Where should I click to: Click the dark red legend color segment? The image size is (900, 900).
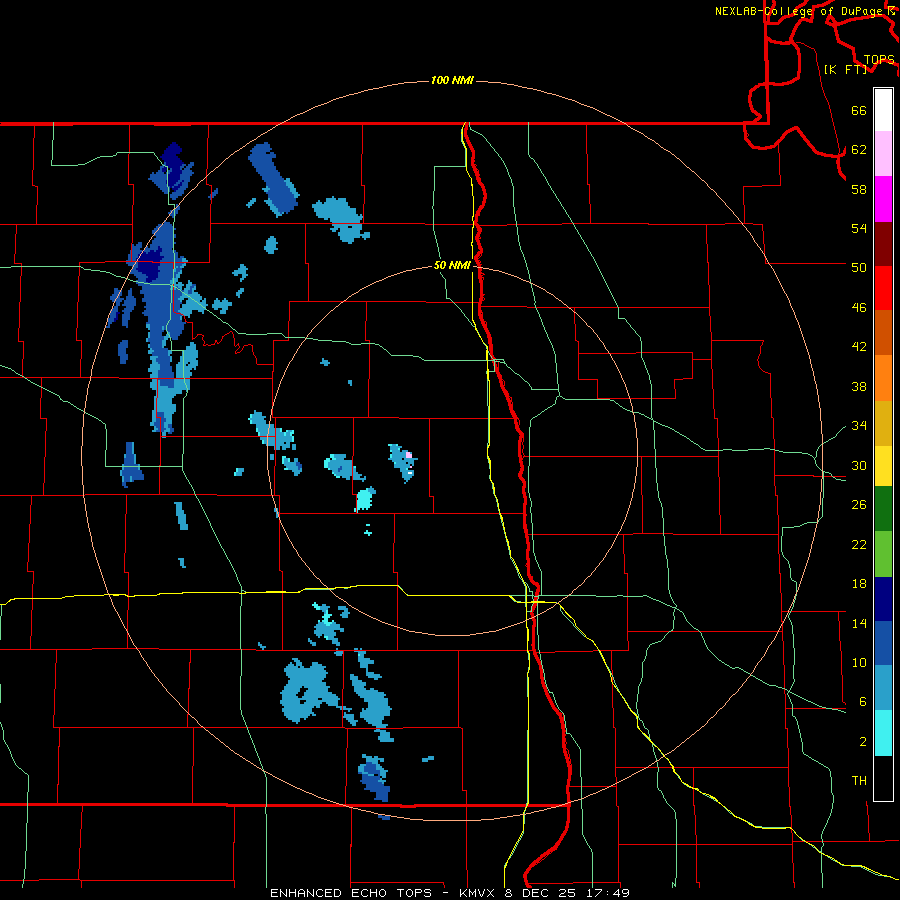(x=883, y=245)
